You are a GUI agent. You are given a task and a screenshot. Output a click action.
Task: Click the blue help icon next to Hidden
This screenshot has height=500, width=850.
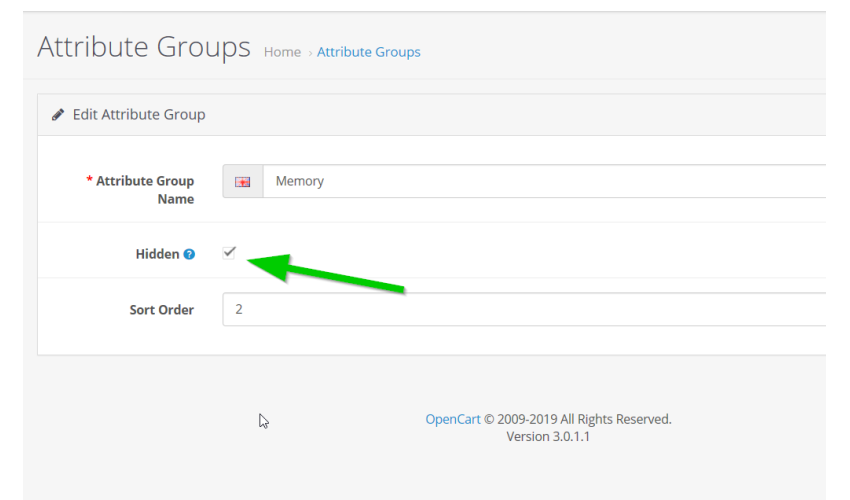[x=189, y=254]
